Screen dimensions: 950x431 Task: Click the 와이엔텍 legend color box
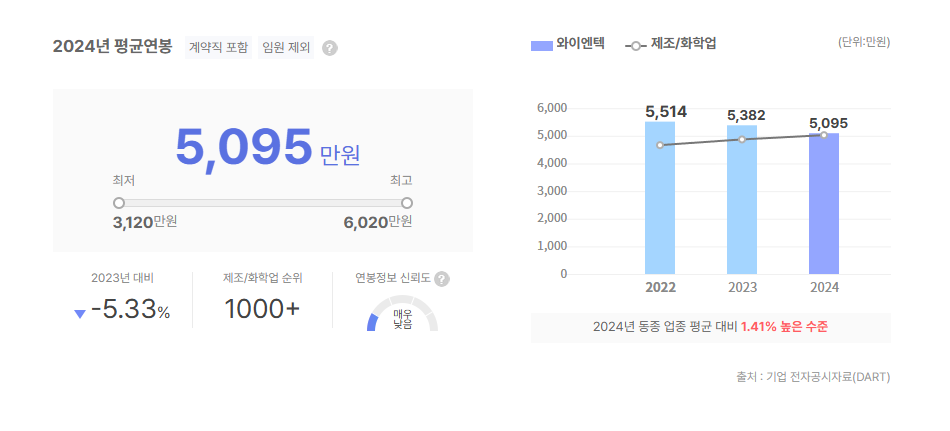pos(542,45)
